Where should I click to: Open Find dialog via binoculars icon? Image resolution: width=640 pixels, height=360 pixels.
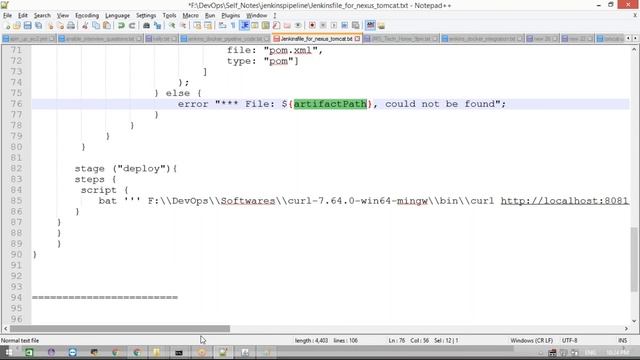tap(146, 26)
